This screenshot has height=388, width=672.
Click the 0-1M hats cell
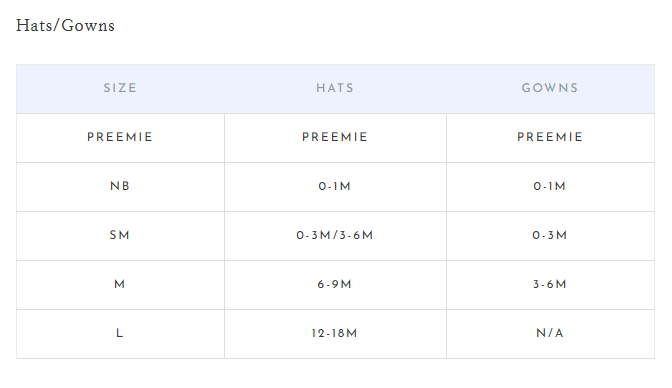click(335, 186)
